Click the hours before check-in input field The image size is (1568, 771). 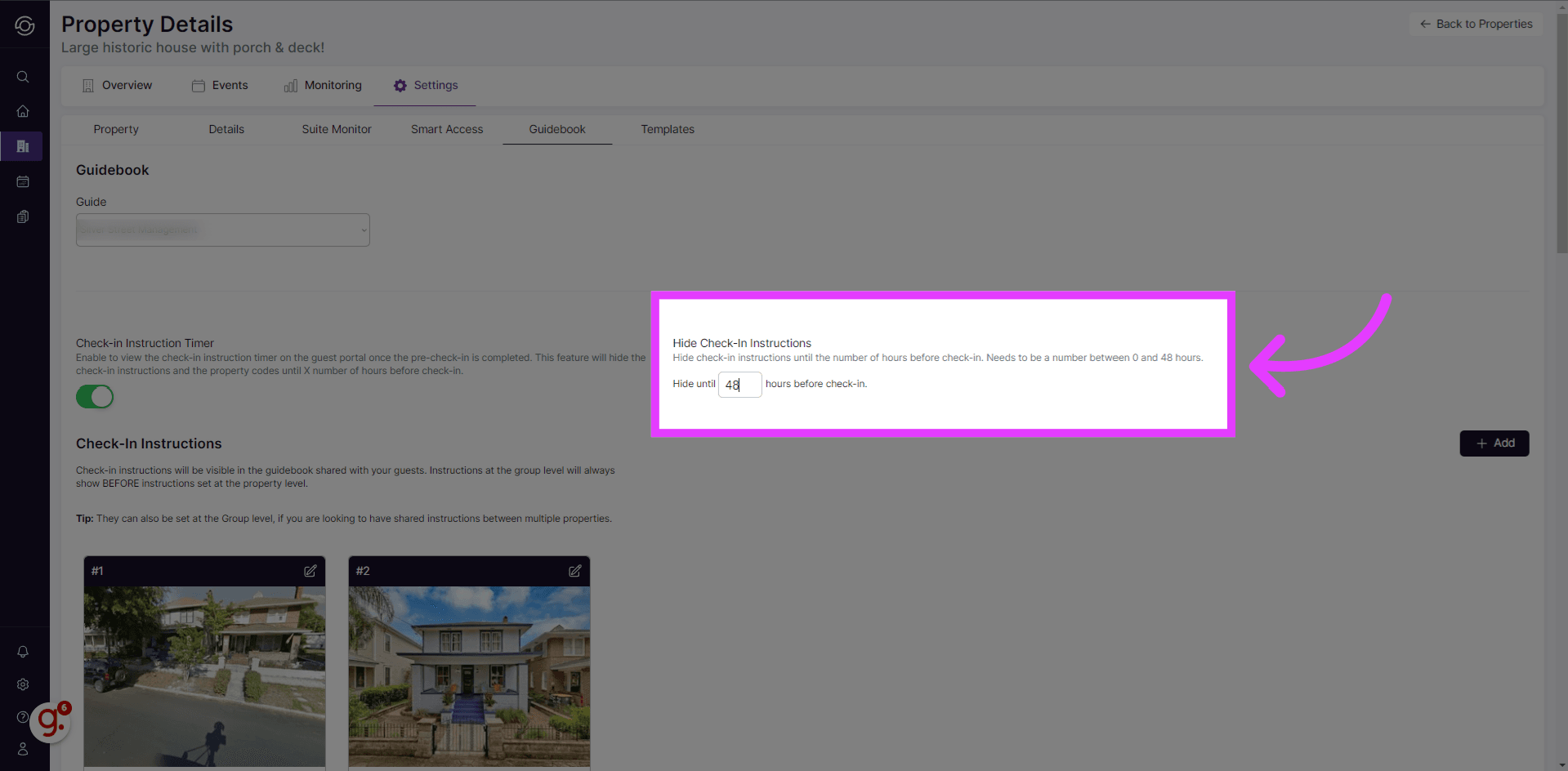click(x=739, y=385)
